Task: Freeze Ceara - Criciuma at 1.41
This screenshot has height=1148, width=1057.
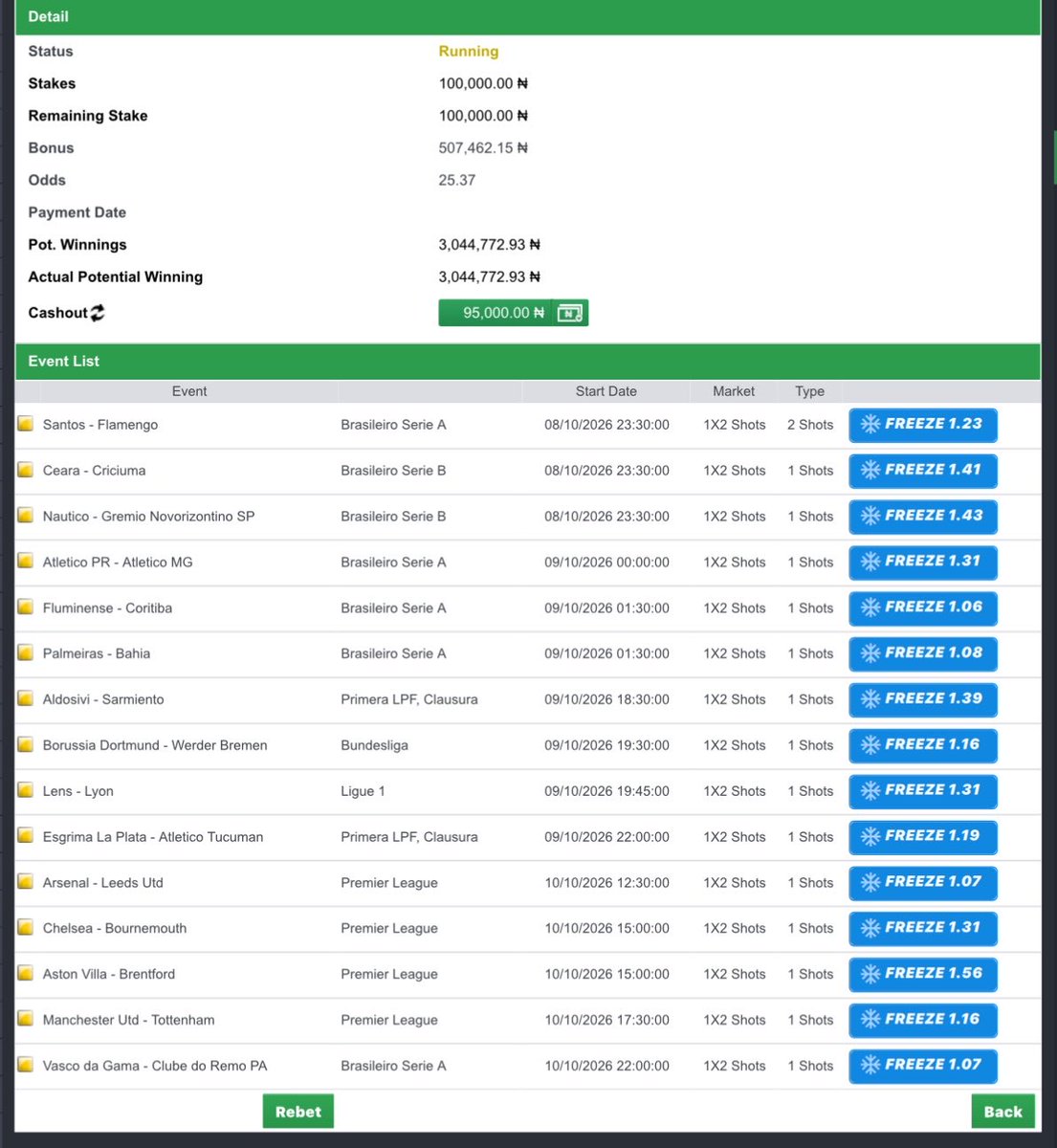Action: (923, 471)
